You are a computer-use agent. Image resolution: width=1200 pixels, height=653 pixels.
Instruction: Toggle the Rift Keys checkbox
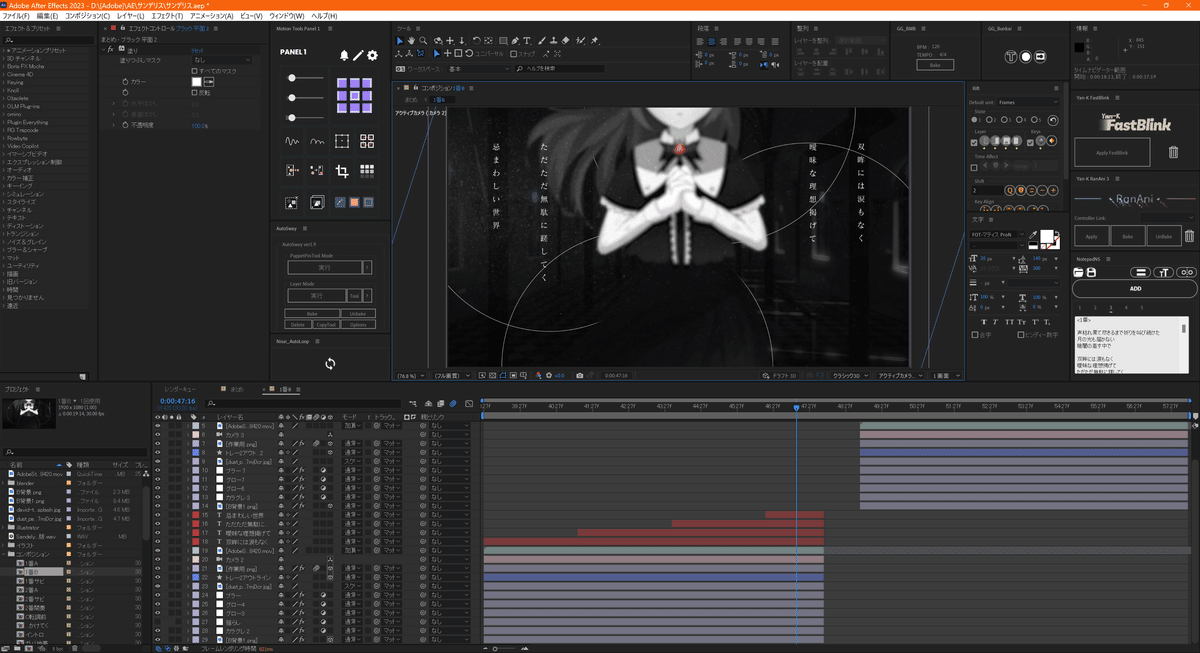pyautogui.click(x=1032, y=143)
